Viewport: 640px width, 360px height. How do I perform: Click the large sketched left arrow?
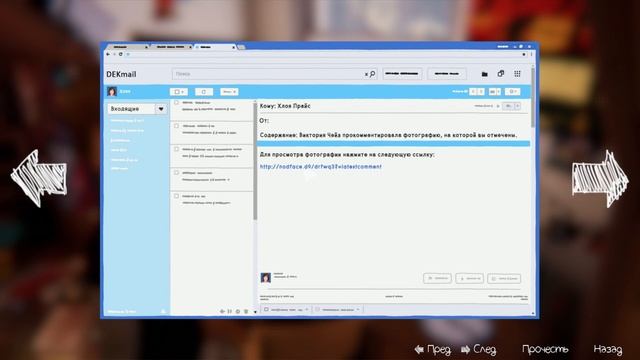39,178
